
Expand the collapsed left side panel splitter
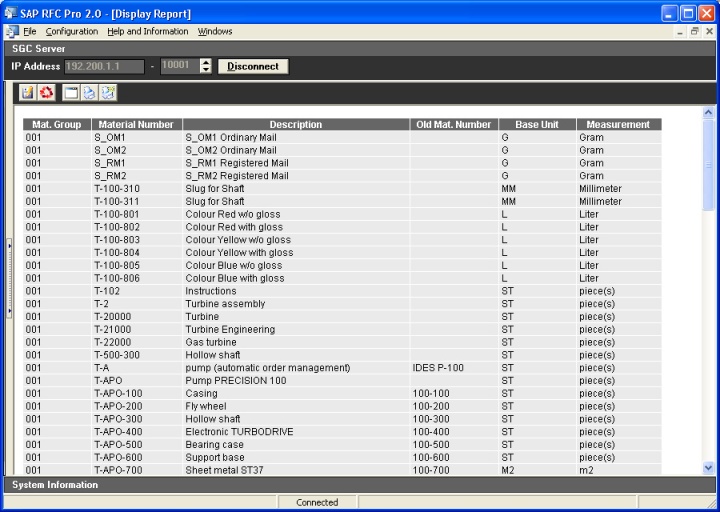[x=9, y=277]
